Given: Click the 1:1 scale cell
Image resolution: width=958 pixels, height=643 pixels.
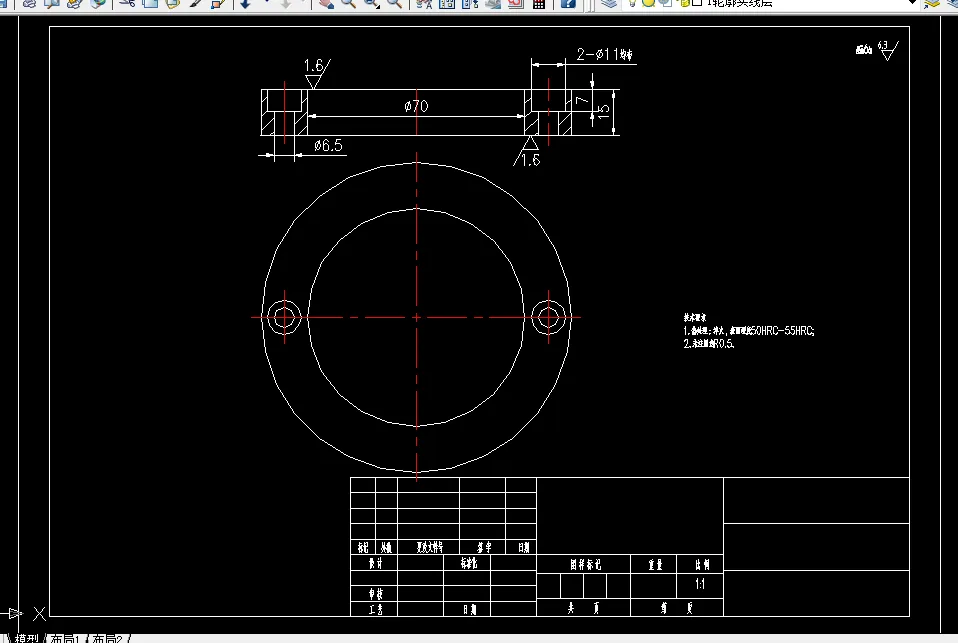Looking at the screenshot, I should point(700,584).
